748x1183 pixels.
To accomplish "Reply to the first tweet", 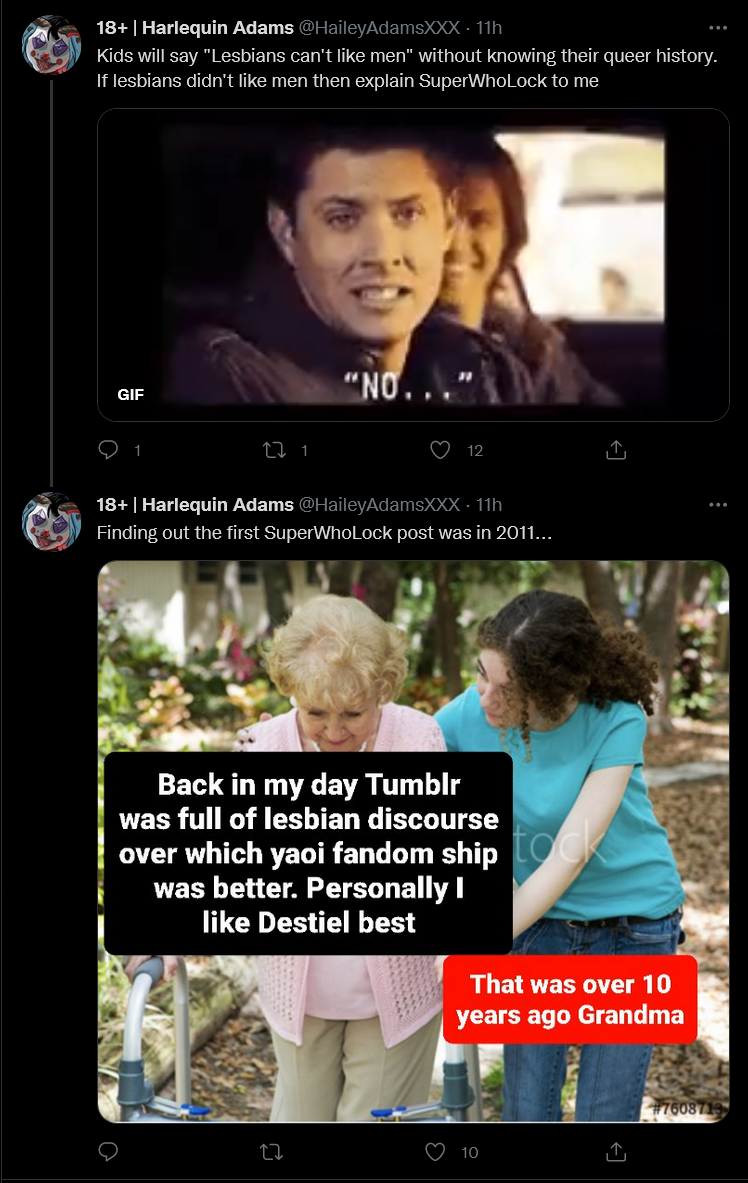I will (x=109, y=450).
